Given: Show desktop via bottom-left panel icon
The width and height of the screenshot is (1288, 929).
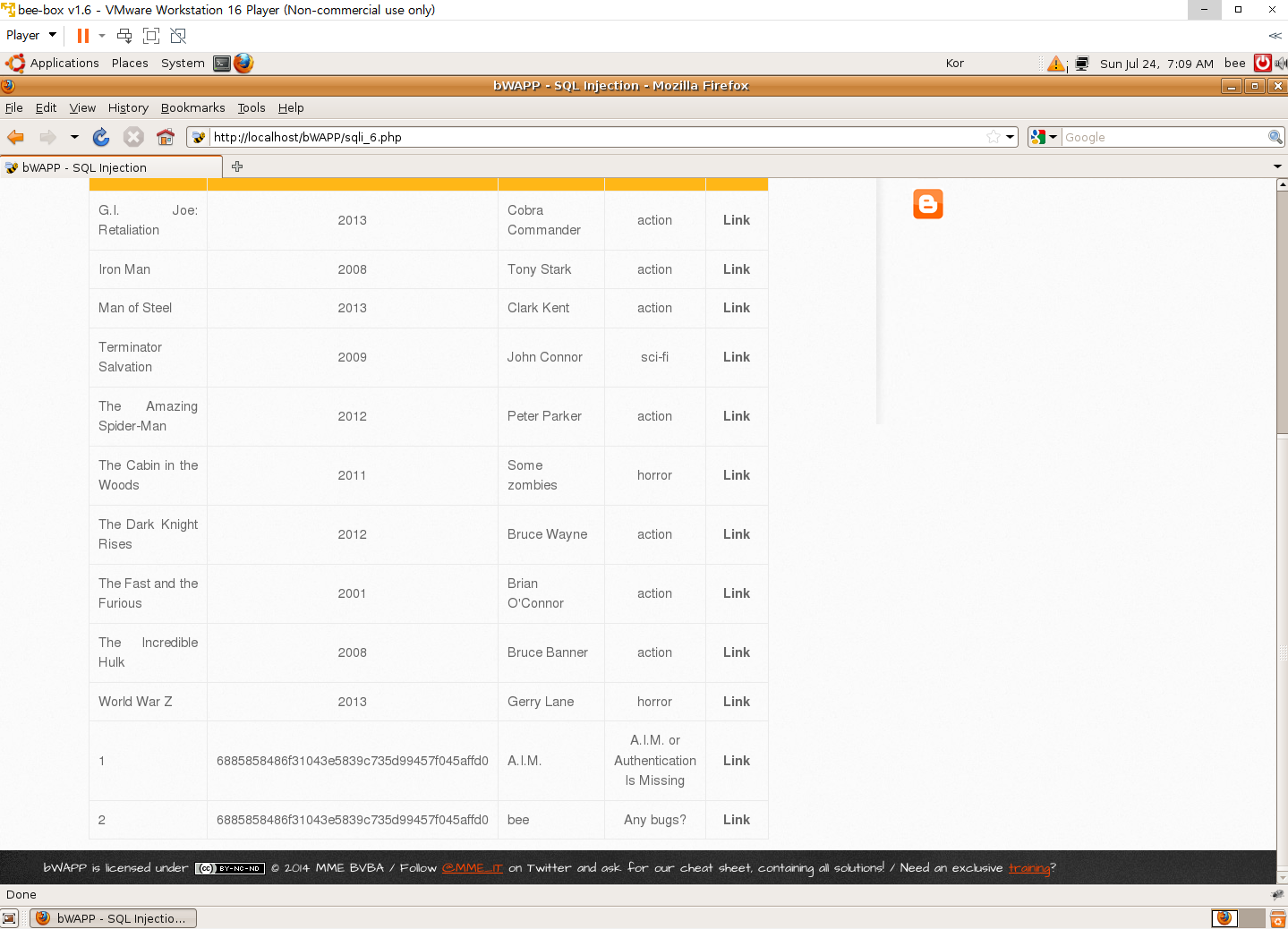Looking at the screenshot, I should (x=10, y=918).
